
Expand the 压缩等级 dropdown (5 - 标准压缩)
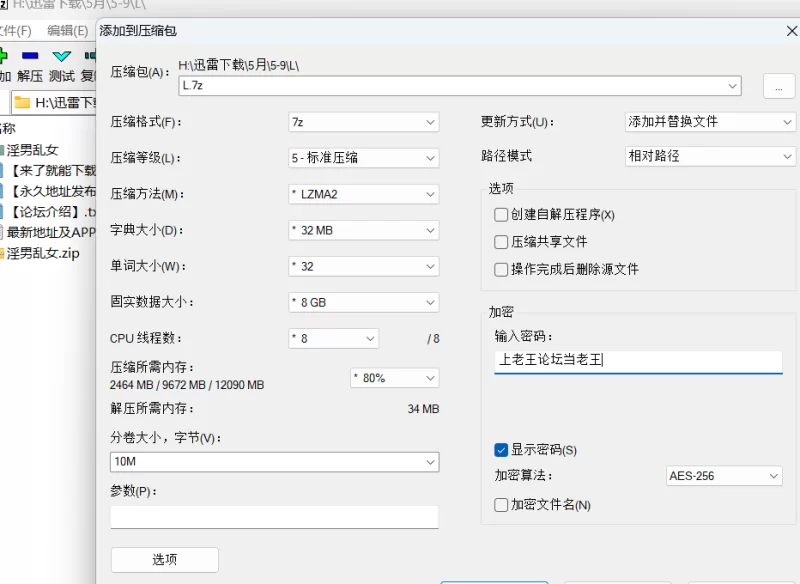click(x=363, y=158)
